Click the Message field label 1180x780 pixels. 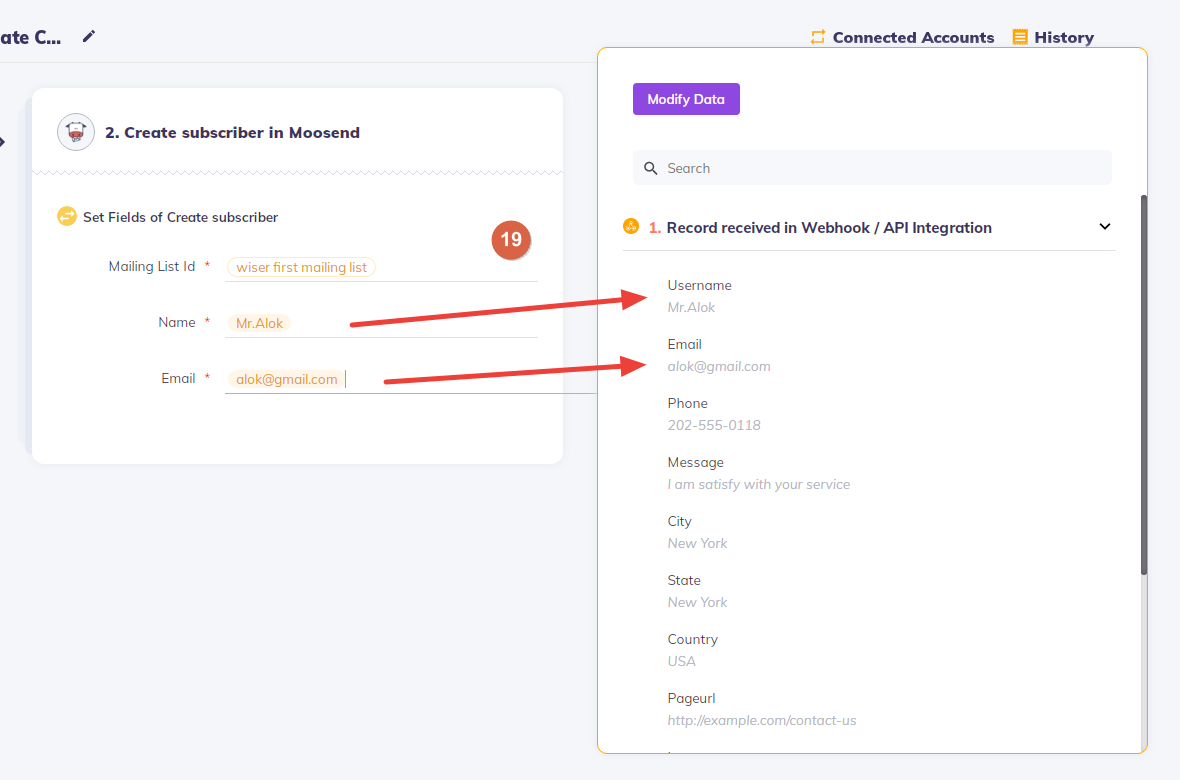pyautogui.click(x=695, y=462)
